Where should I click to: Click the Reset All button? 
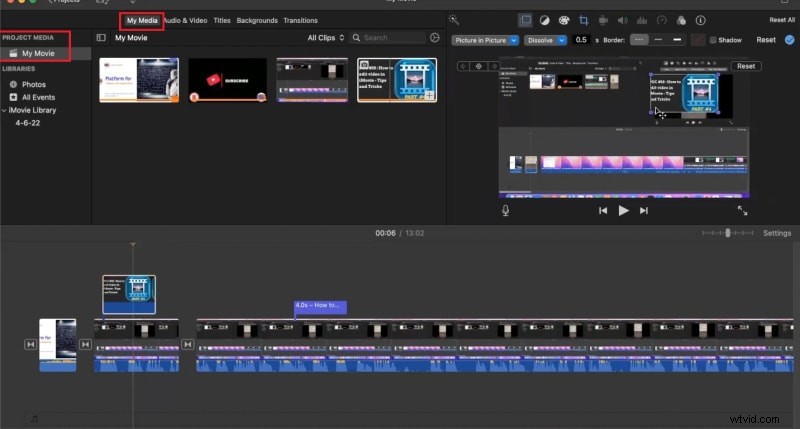782,20
